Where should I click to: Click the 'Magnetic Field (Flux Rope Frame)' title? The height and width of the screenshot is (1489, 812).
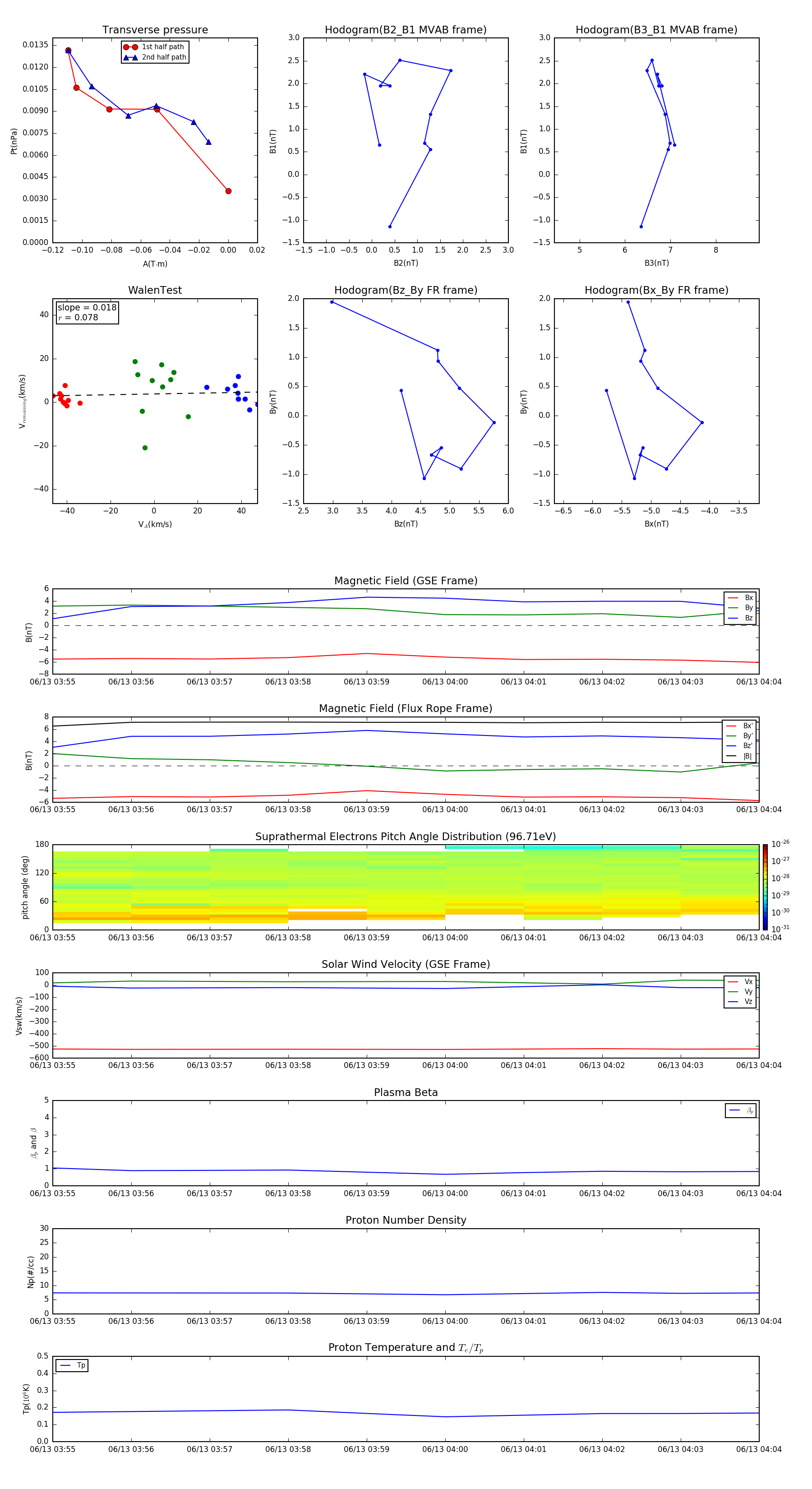406,709
